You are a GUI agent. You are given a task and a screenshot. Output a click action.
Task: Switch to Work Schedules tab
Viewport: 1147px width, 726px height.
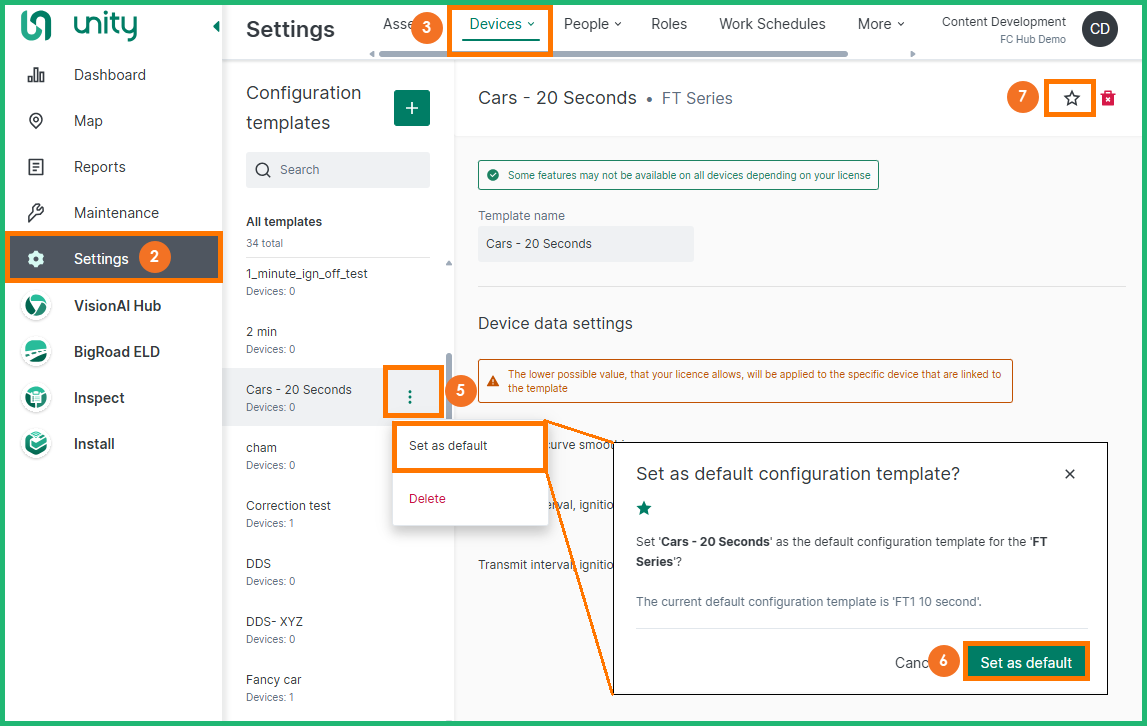pyautogui.click(x=772, y=24)
